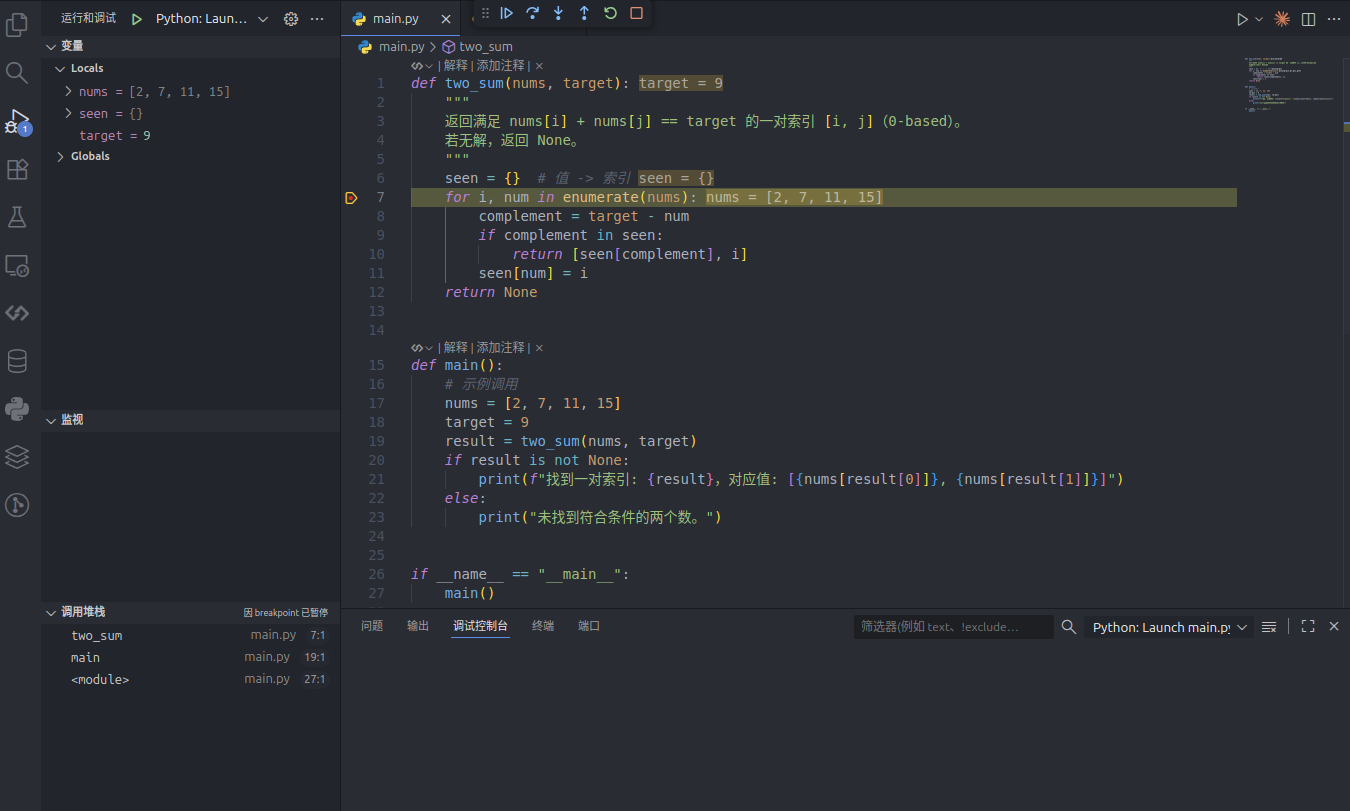Expand the Globals variable scope
Viewport: 1350px width, 811px height.
(60, 157)
